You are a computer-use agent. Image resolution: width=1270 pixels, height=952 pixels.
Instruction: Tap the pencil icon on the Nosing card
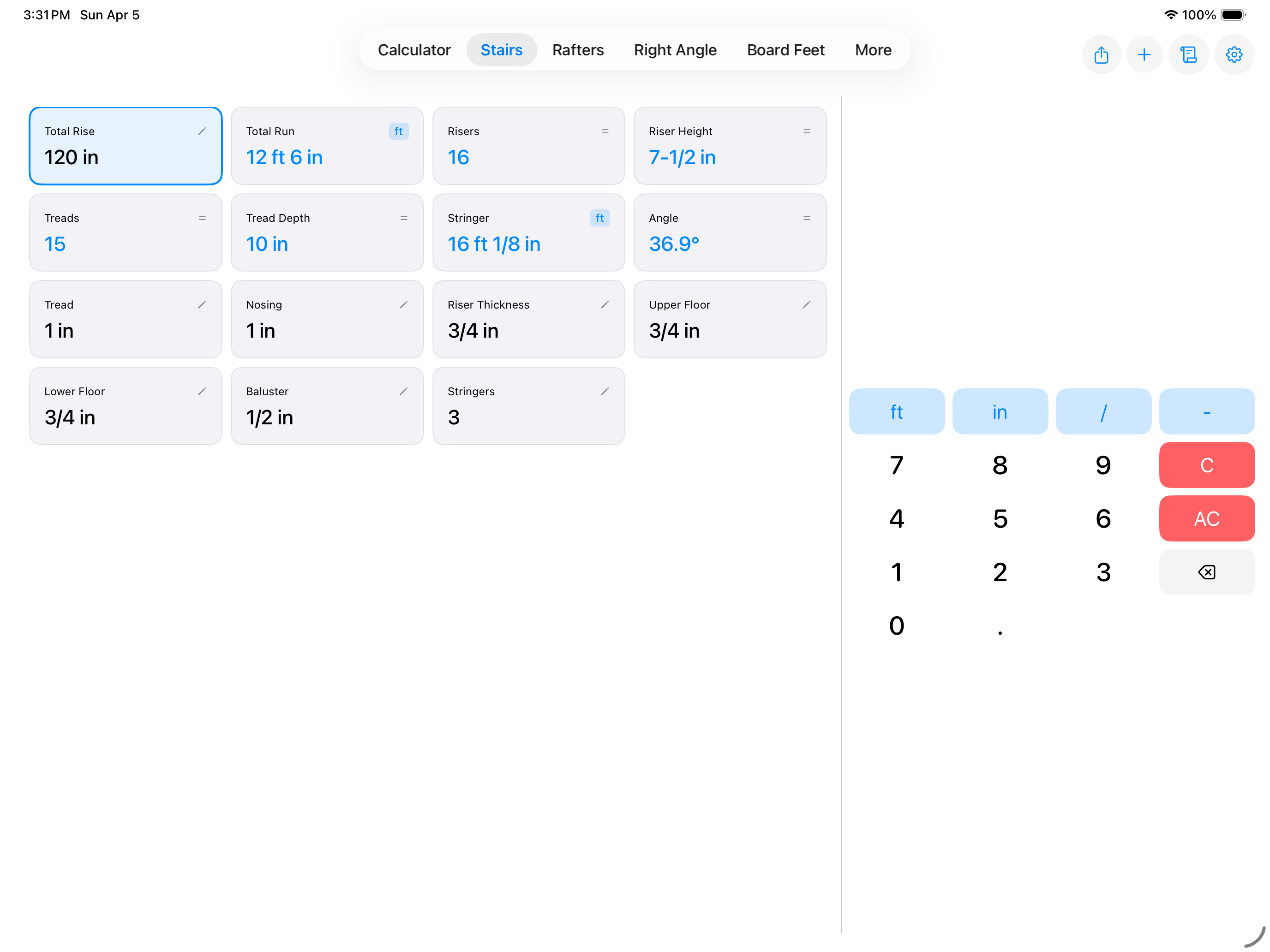(404, 305)
